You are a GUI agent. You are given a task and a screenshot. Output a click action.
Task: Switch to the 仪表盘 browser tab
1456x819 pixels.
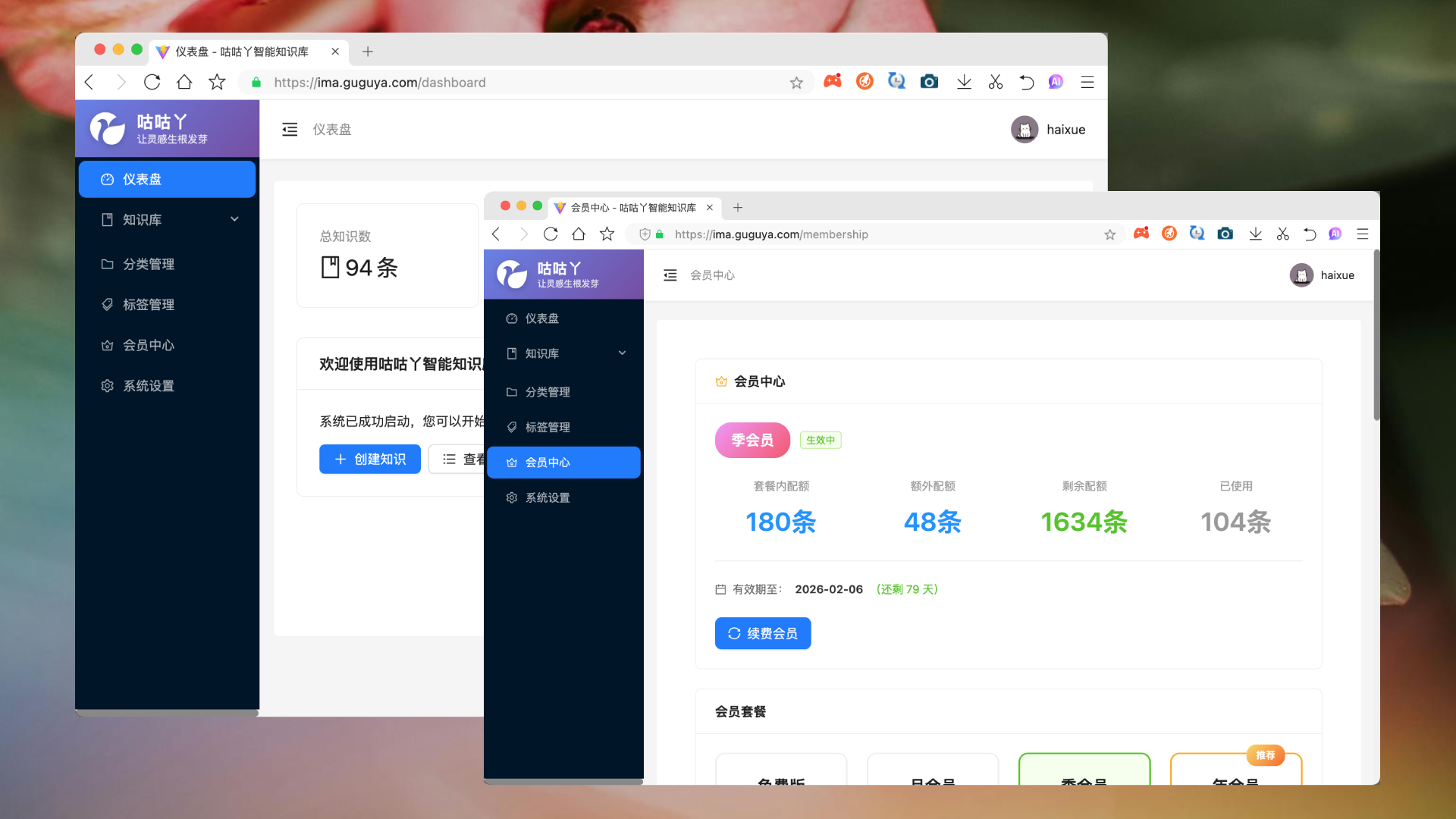click(x=243, y=52)
